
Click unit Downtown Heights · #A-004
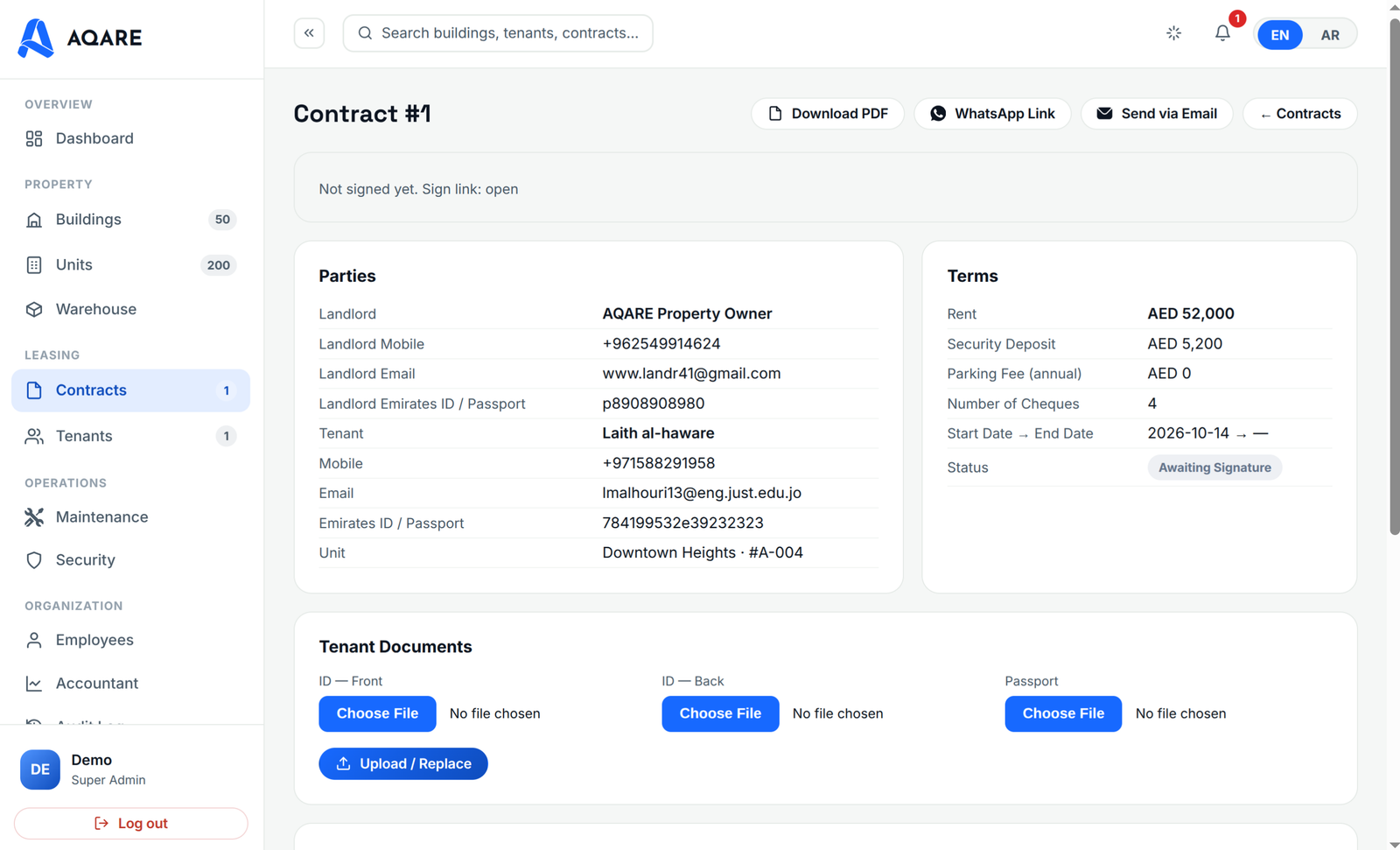(703, 552)
